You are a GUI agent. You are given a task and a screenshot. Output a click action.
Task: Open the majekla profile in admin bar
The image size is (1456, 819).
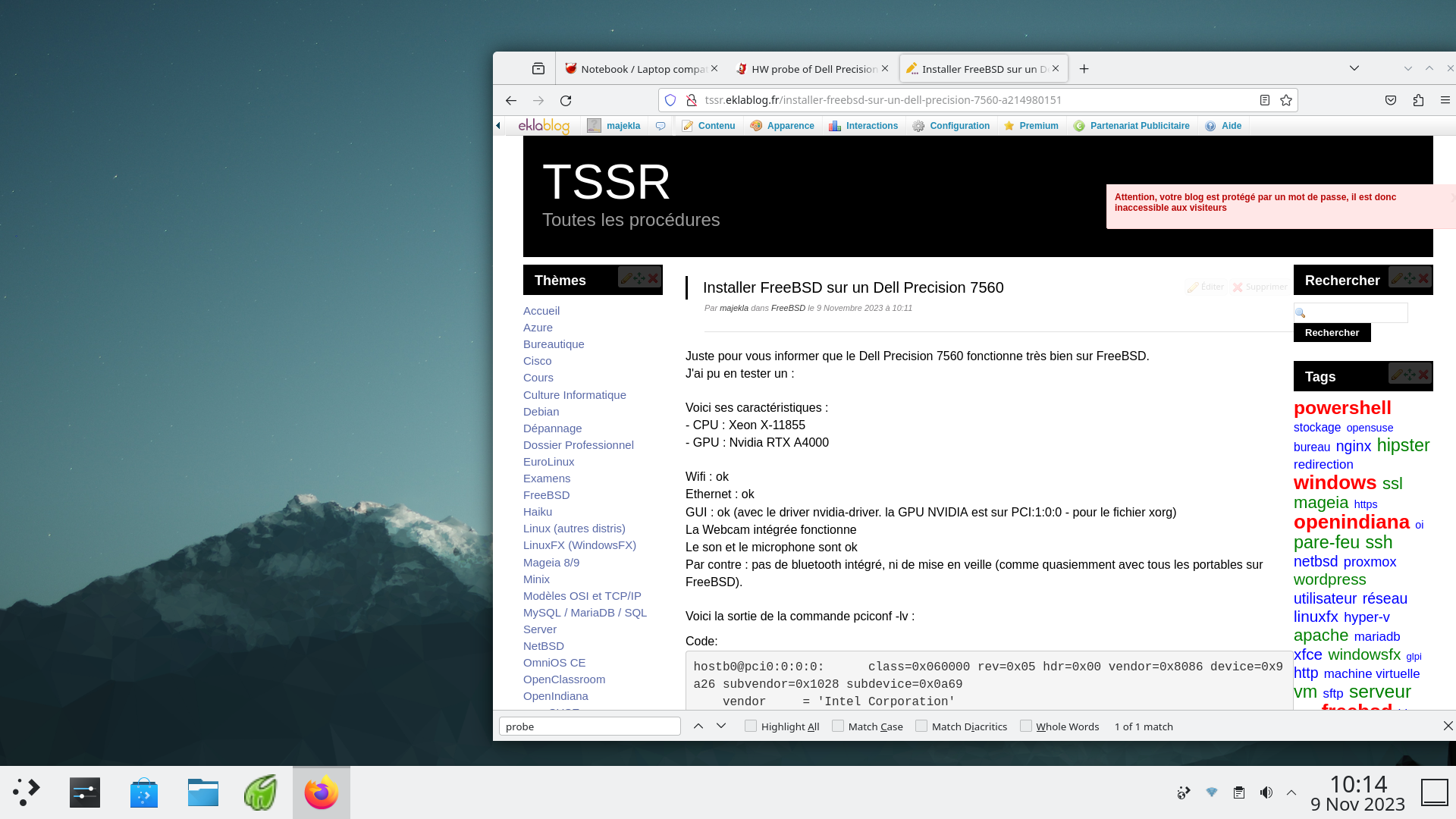(615, 126)
